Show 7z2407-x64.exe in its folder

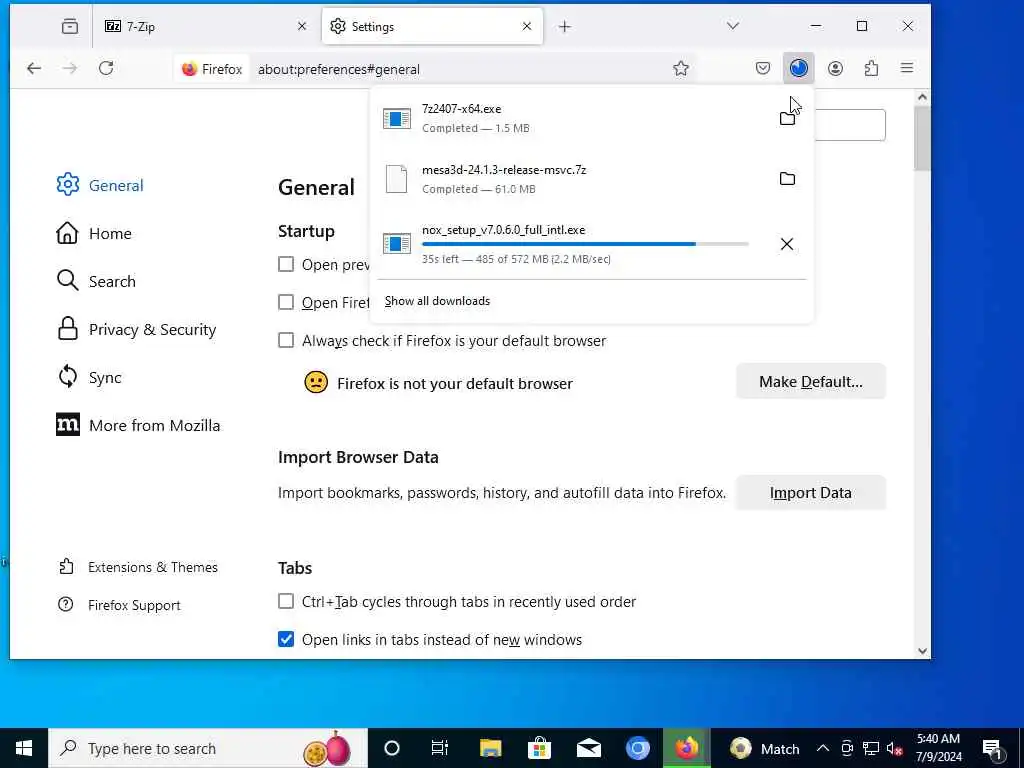(787, 118)
